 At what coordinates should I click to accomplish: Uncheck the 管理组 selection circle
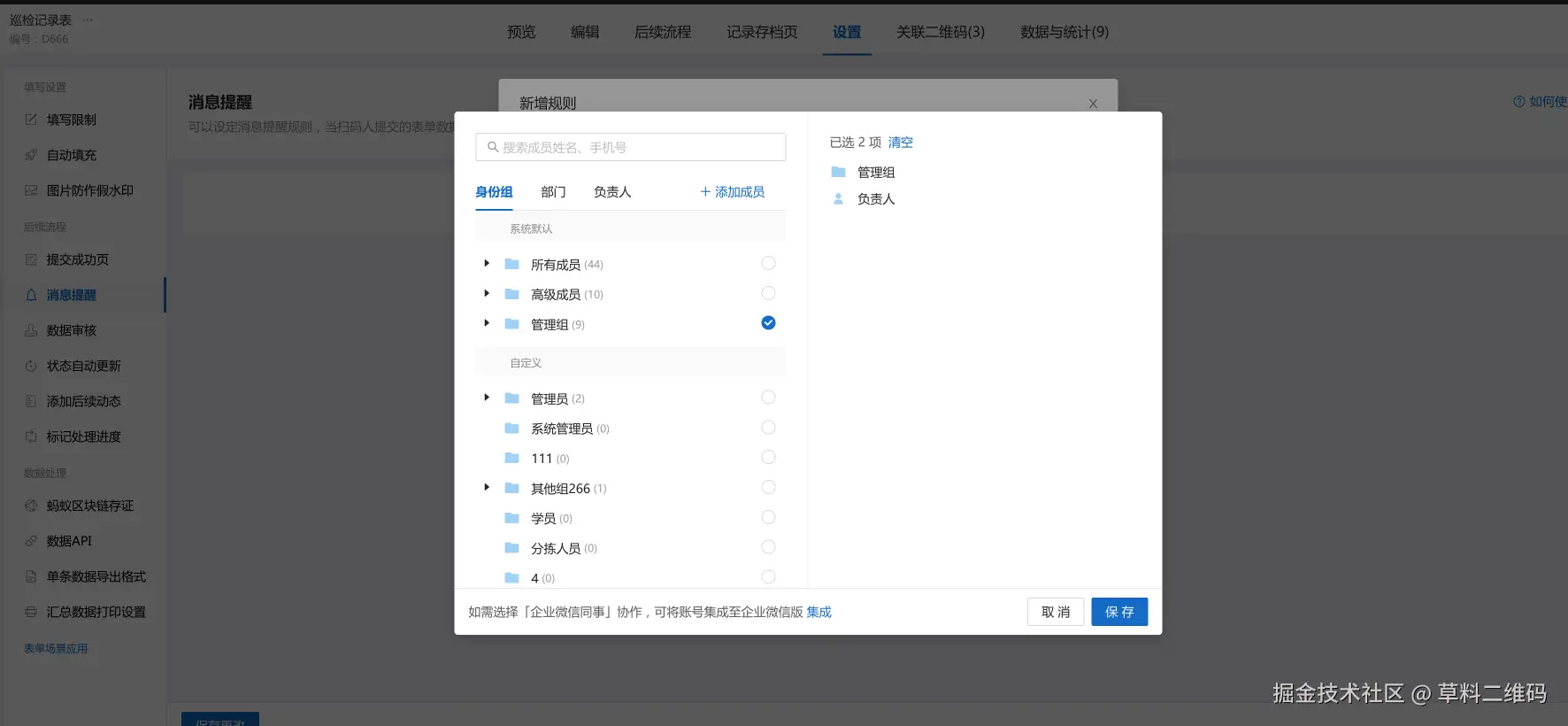[x=768, y=323]
